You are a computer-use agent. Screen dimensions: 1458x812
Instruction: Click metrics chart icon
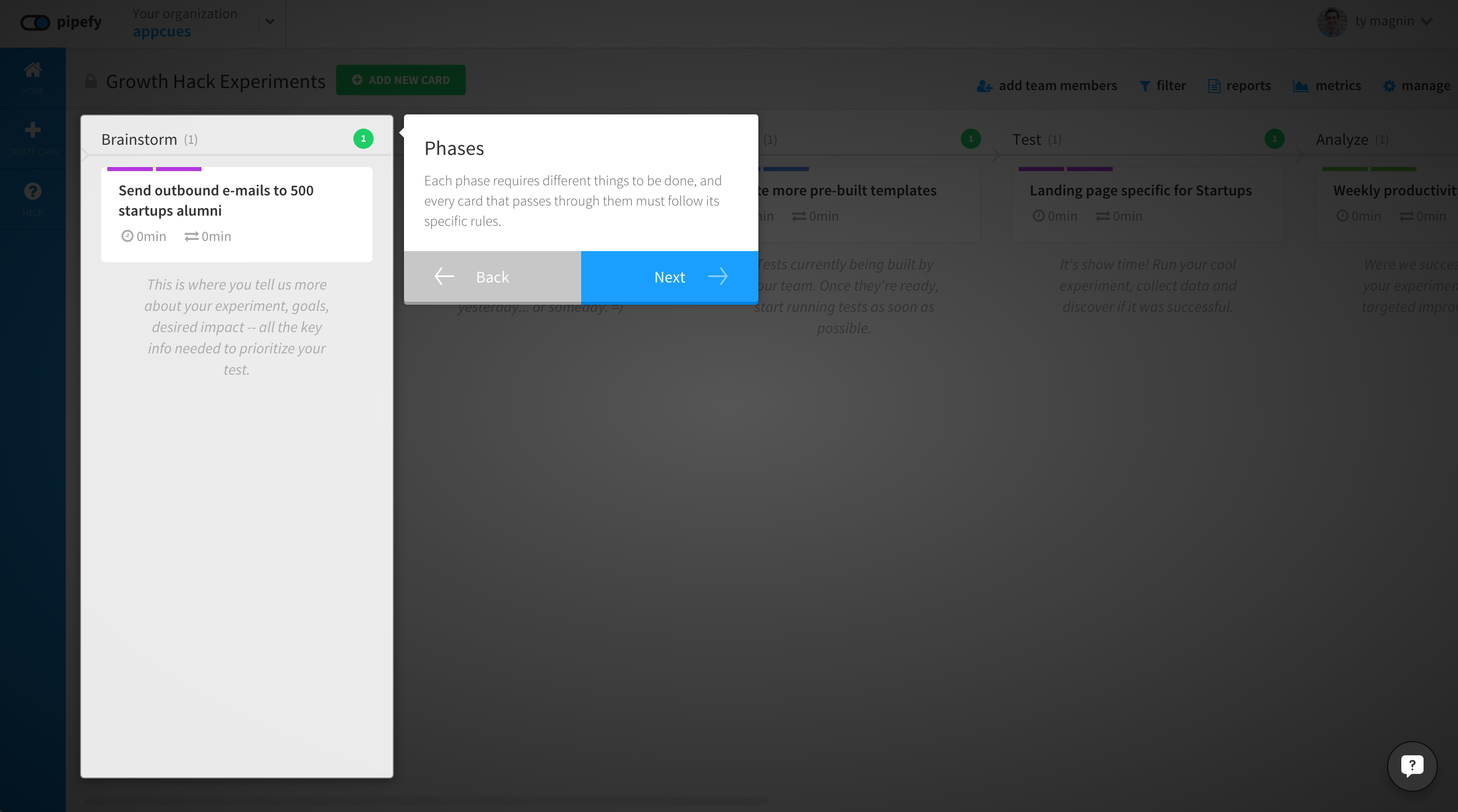[x=1301, y=86]
